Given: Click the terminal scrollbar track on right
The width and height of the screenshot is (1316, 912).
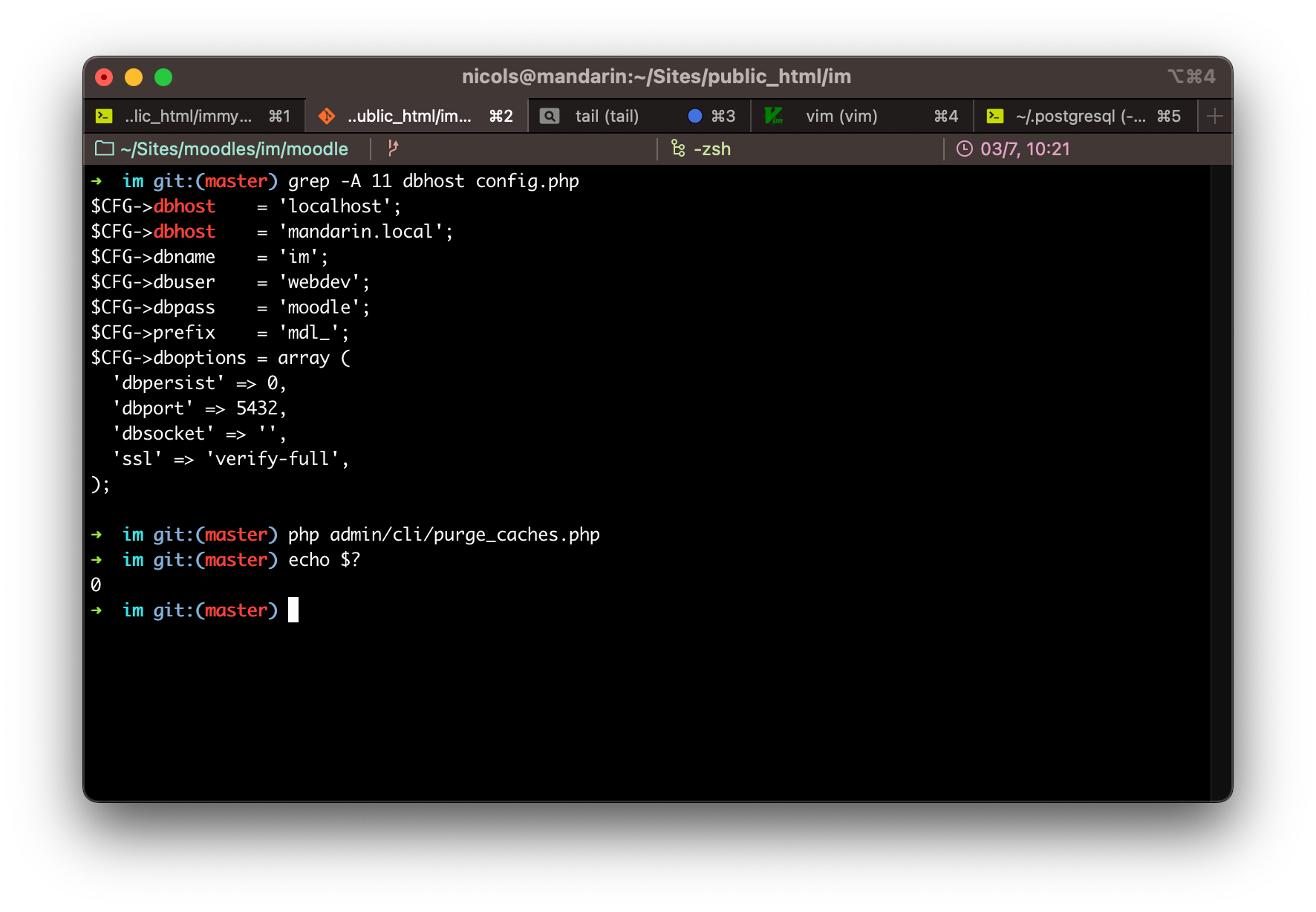Looking at the screenshot, I should tap(1221, 483).
